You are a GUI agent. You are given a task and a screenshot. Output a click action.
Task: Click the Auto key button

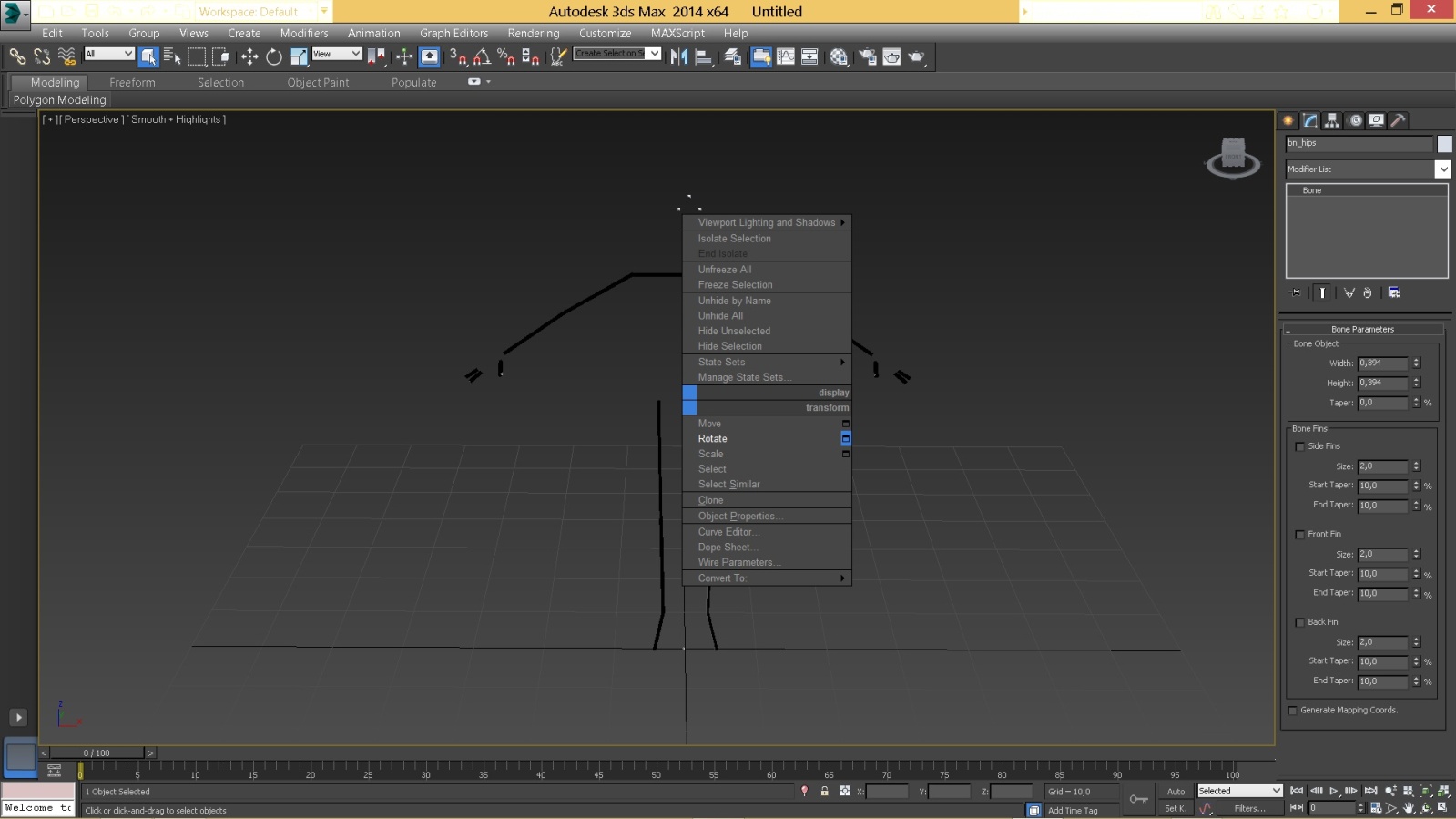(x=1176, y=792)
